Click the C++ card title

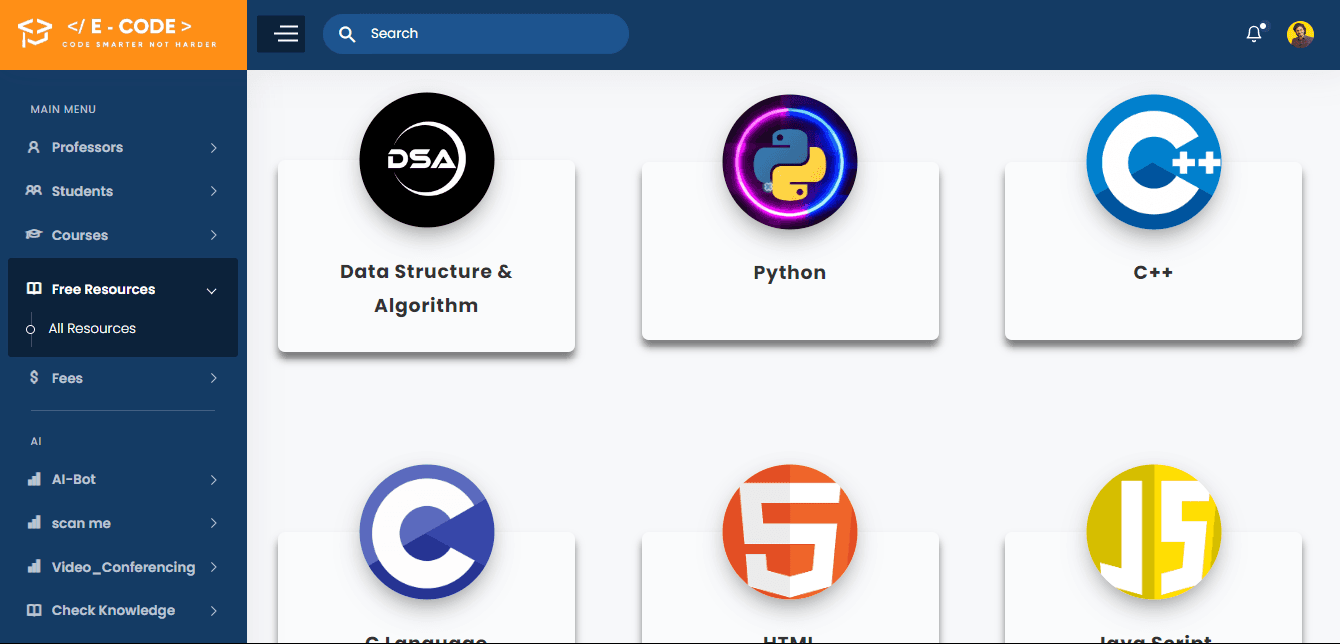tap(1153, 271)
